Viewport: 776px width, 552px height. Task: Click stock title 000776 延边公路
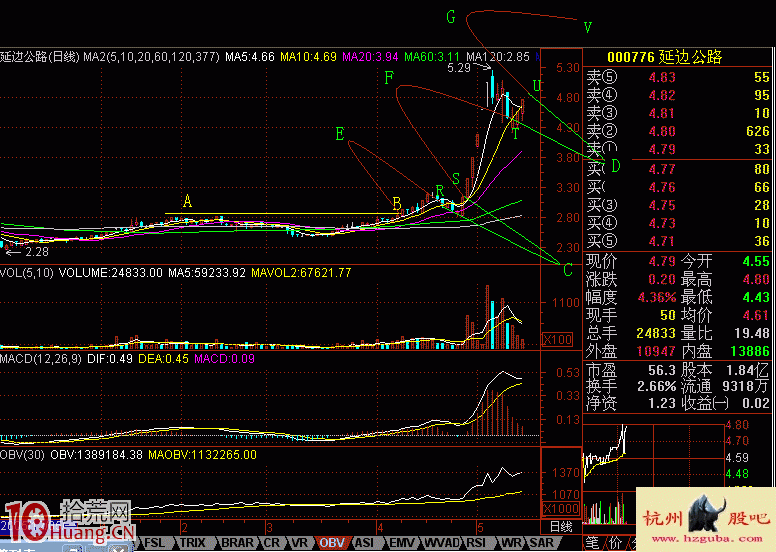[678, 58]
